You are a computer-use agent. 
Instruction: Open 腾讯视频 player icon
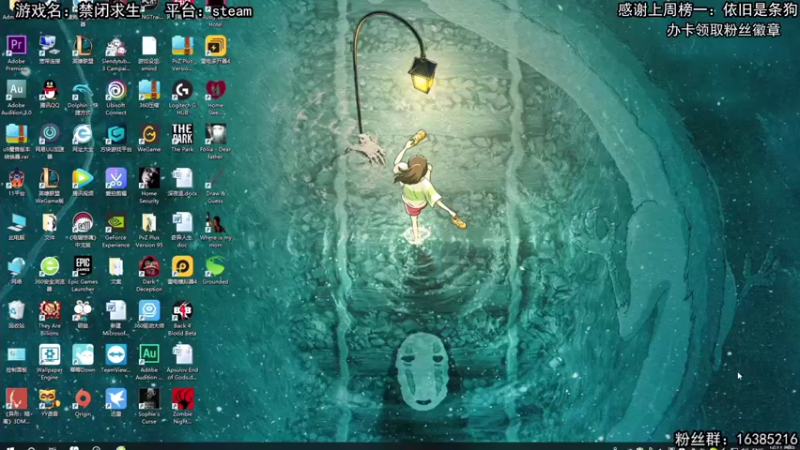[x=83, y=178]
